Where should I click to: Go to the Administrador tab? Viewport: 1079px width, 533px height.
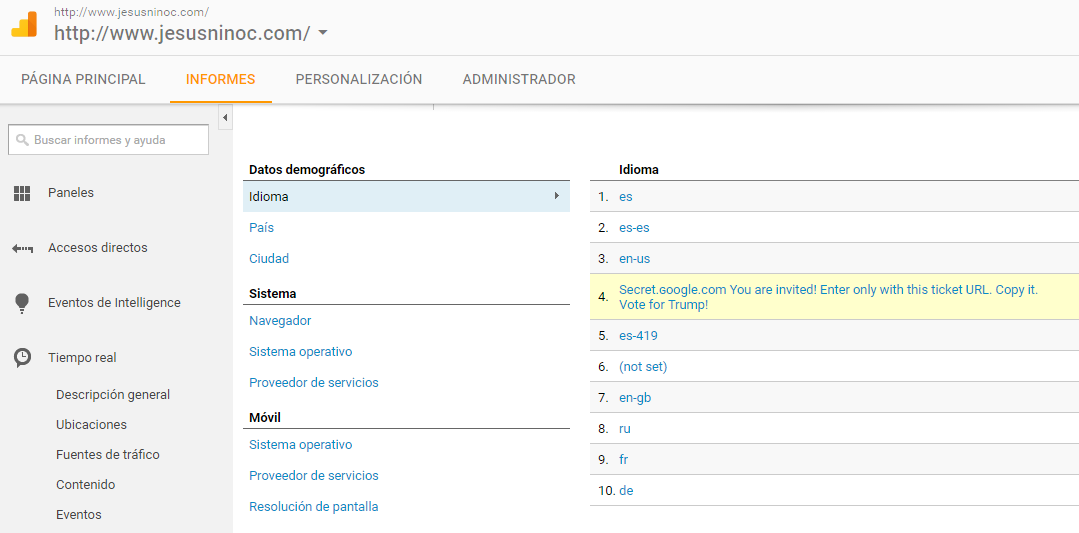(519, 79)
